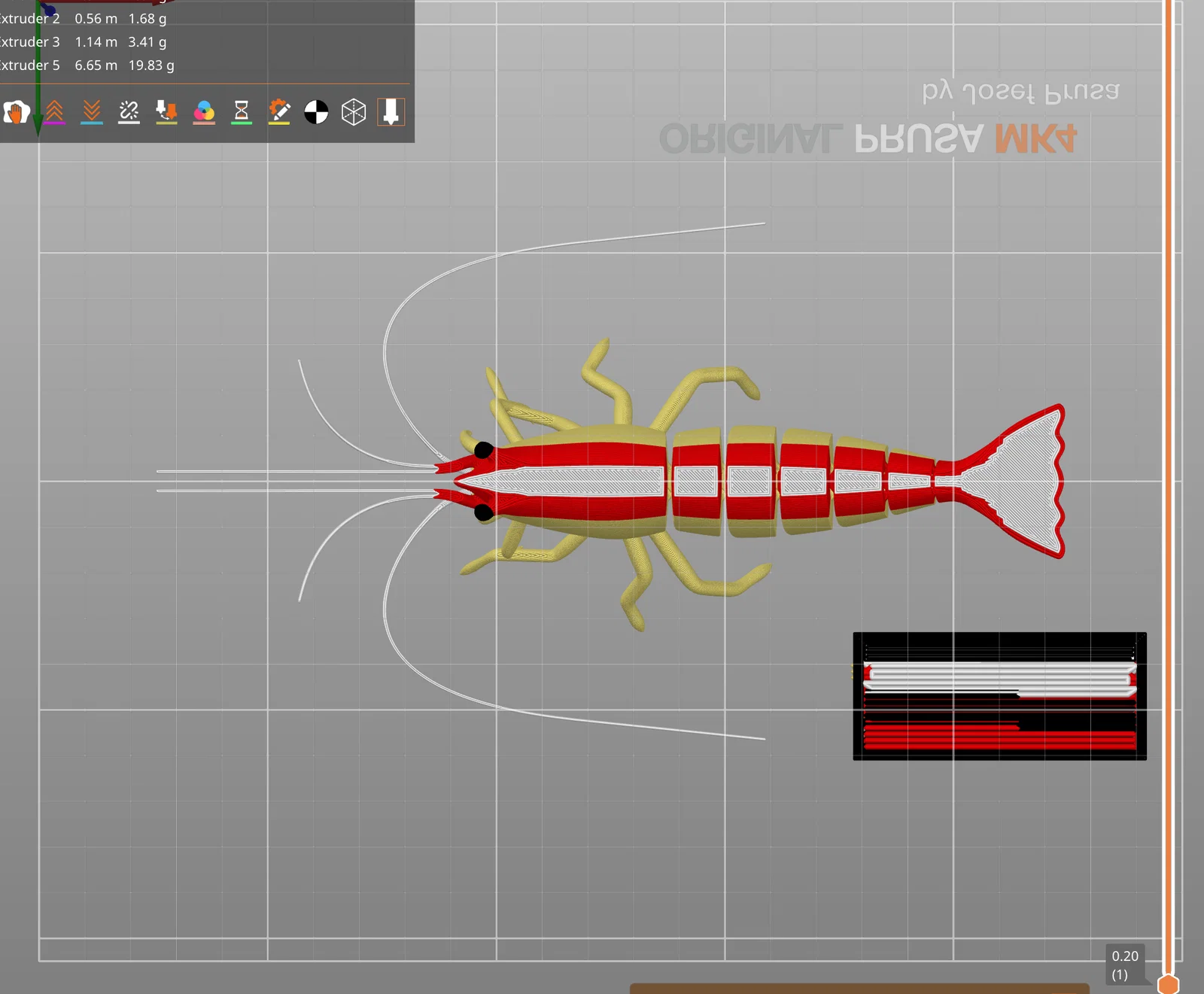Toggle wipe moves visibility (hand icon)
This screenshot has width=1204, height=994.
click(16, 112)
